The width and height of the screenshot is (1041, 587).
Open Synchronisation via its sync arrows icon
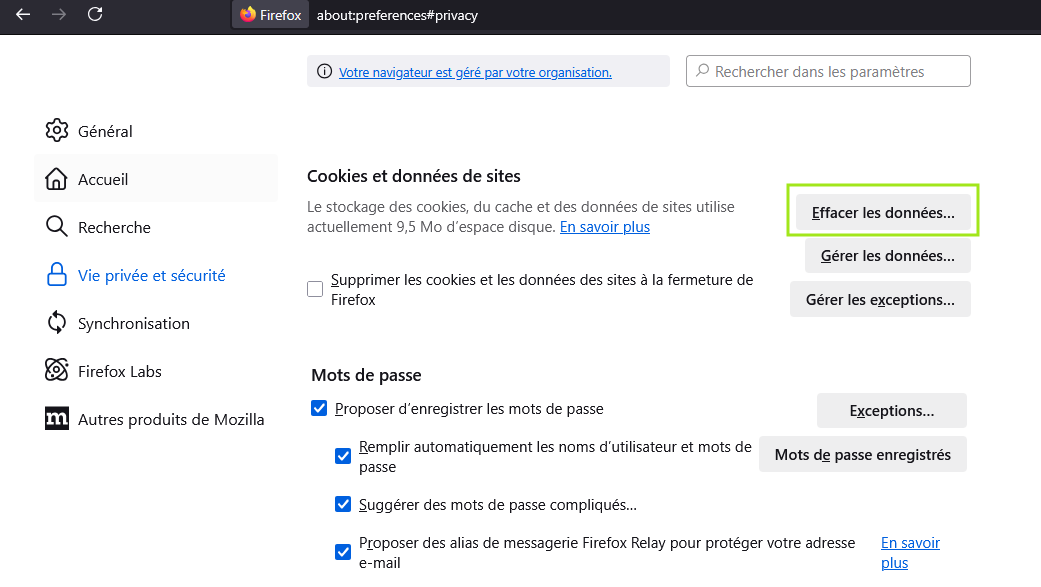[56, 323]
